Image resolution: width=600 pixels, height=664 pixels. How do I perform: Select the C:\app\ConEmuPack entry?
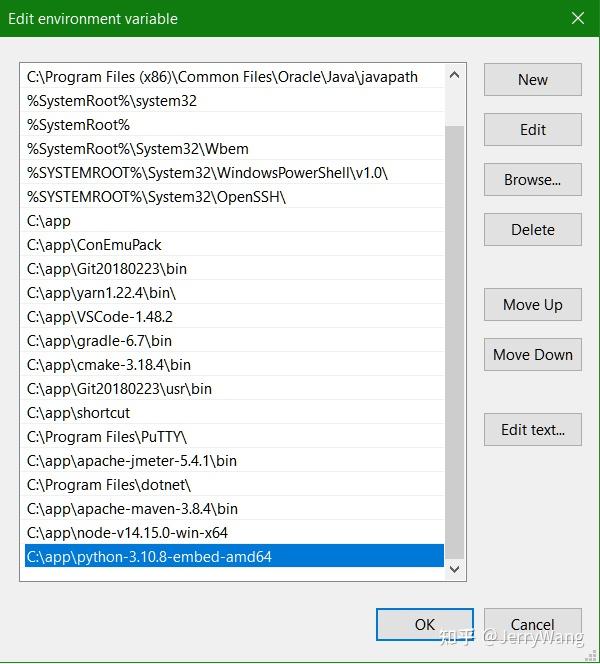coord(235,245)
